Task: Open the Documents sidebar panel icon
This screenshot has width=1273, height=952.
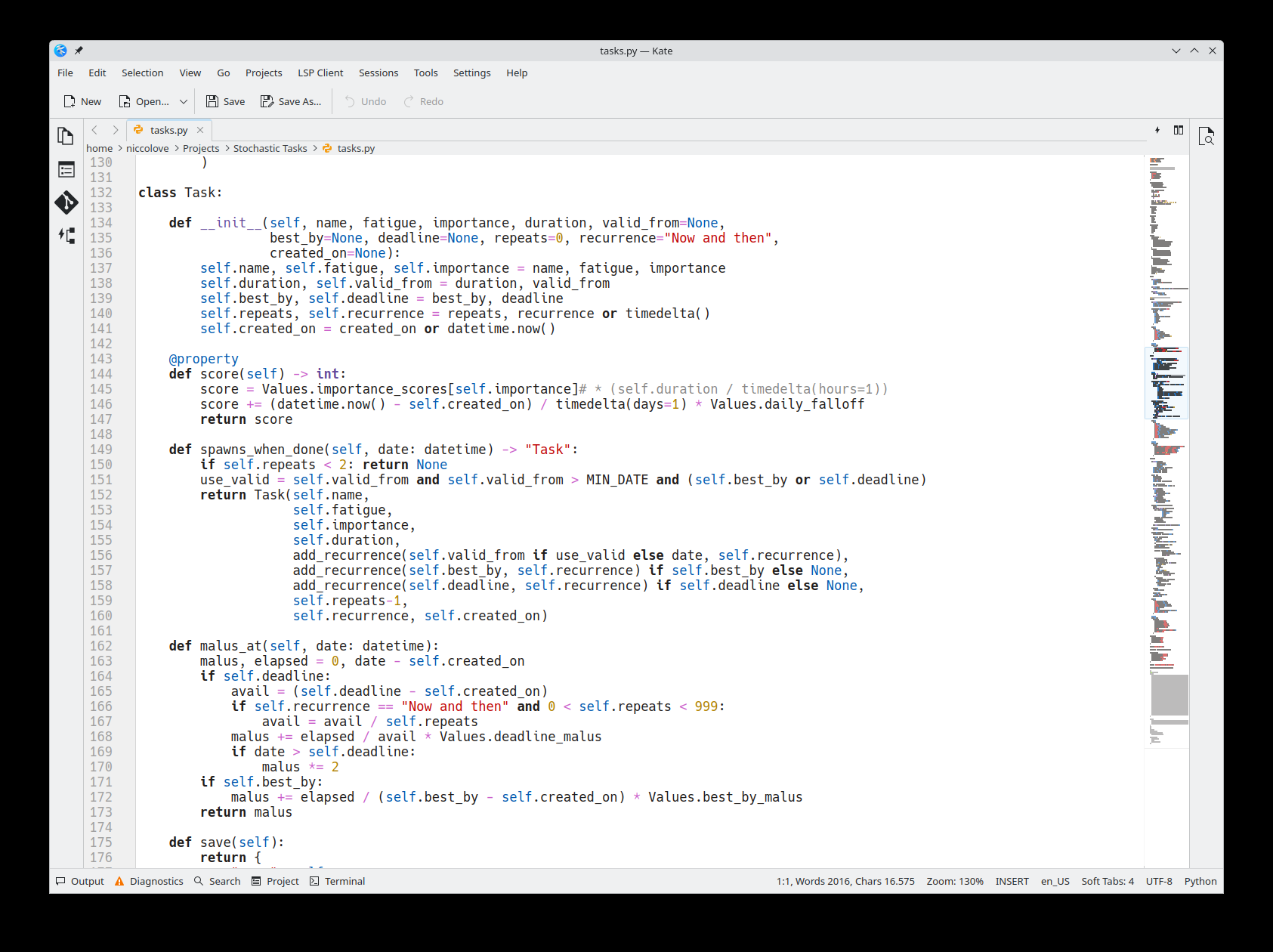Action: point(66,136)
